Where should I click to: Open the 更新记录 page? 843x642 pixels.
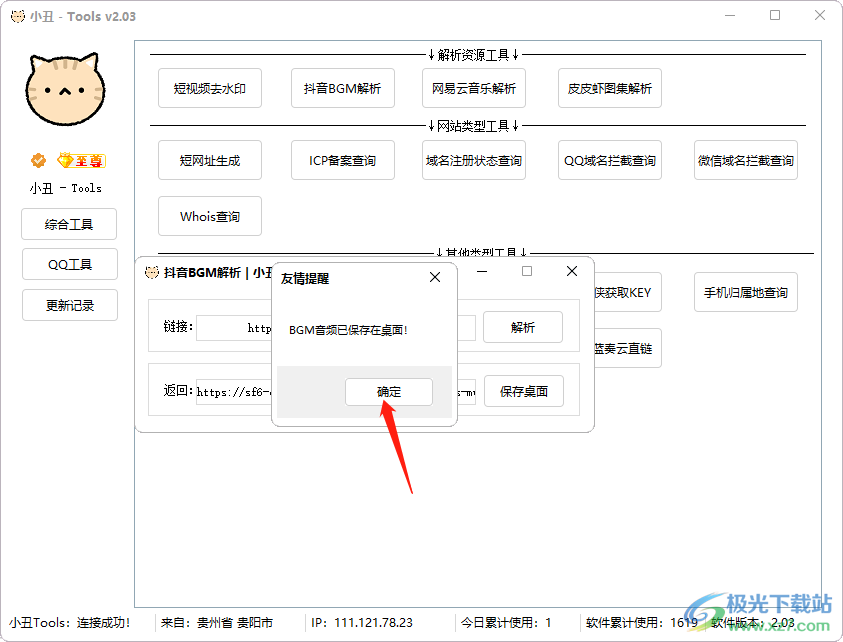pos(70,305)
